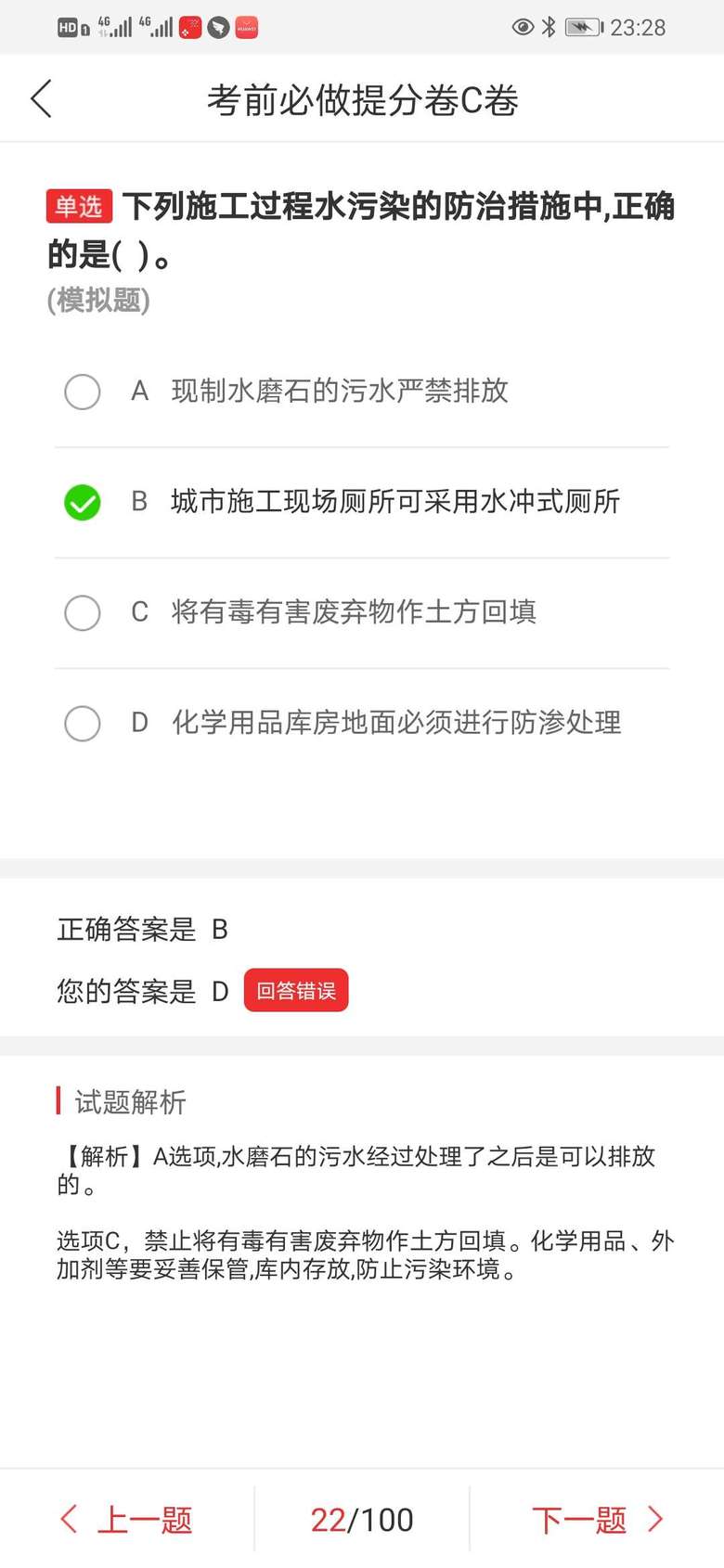Choose radio button for option C

tap(83, 612)
